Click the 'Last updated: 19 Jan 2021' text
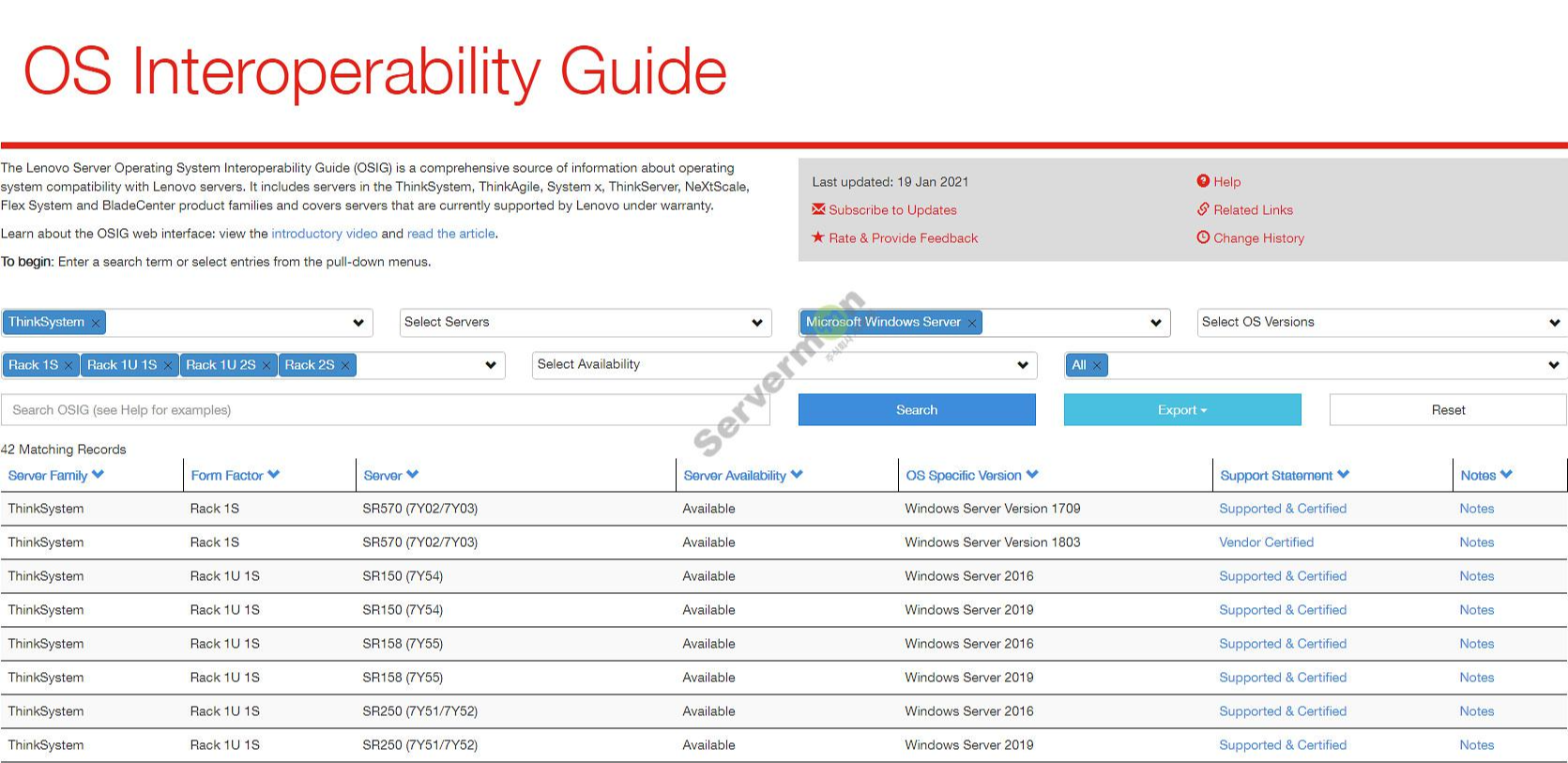 890,182
